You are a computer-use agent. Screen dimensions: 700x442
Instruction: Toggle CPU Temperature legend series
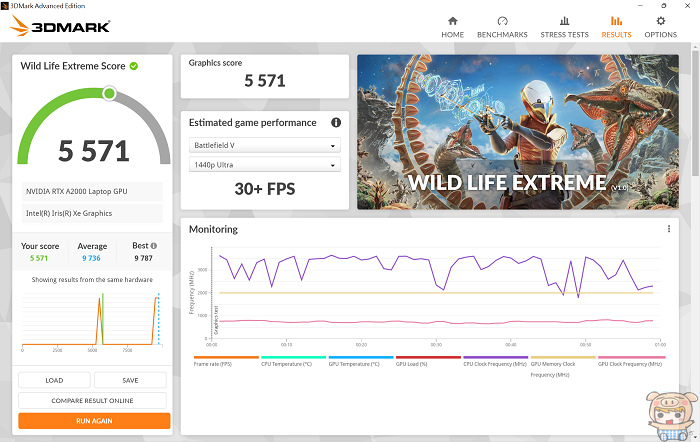pos(292,364)
